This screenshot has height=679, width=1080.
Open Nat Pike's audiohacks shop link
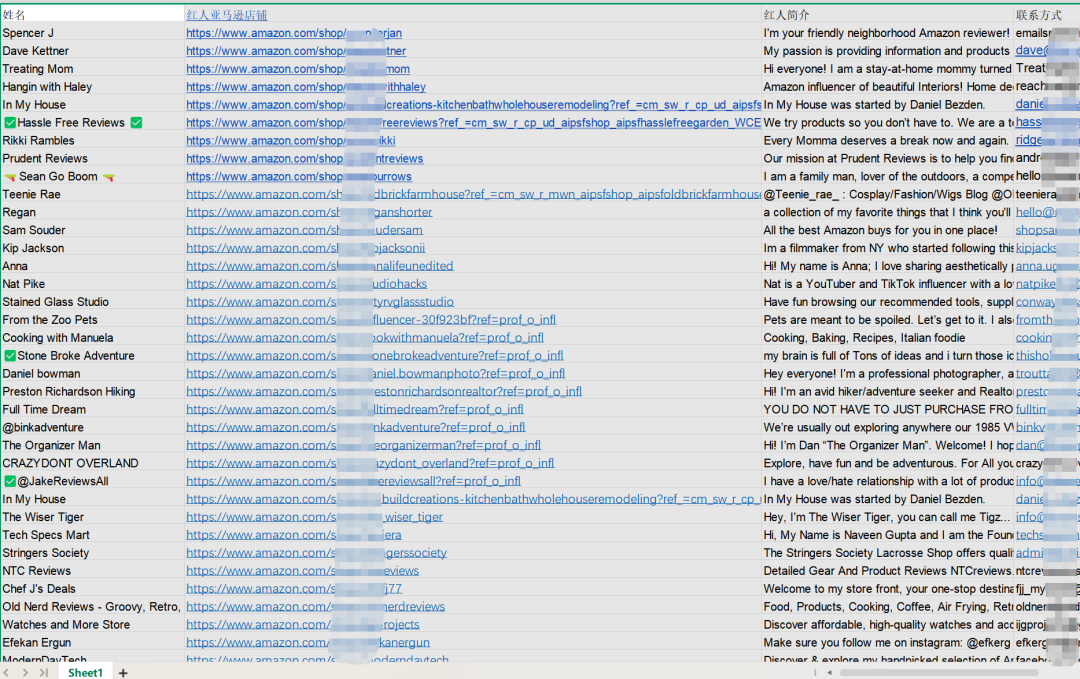pos(307,284)
